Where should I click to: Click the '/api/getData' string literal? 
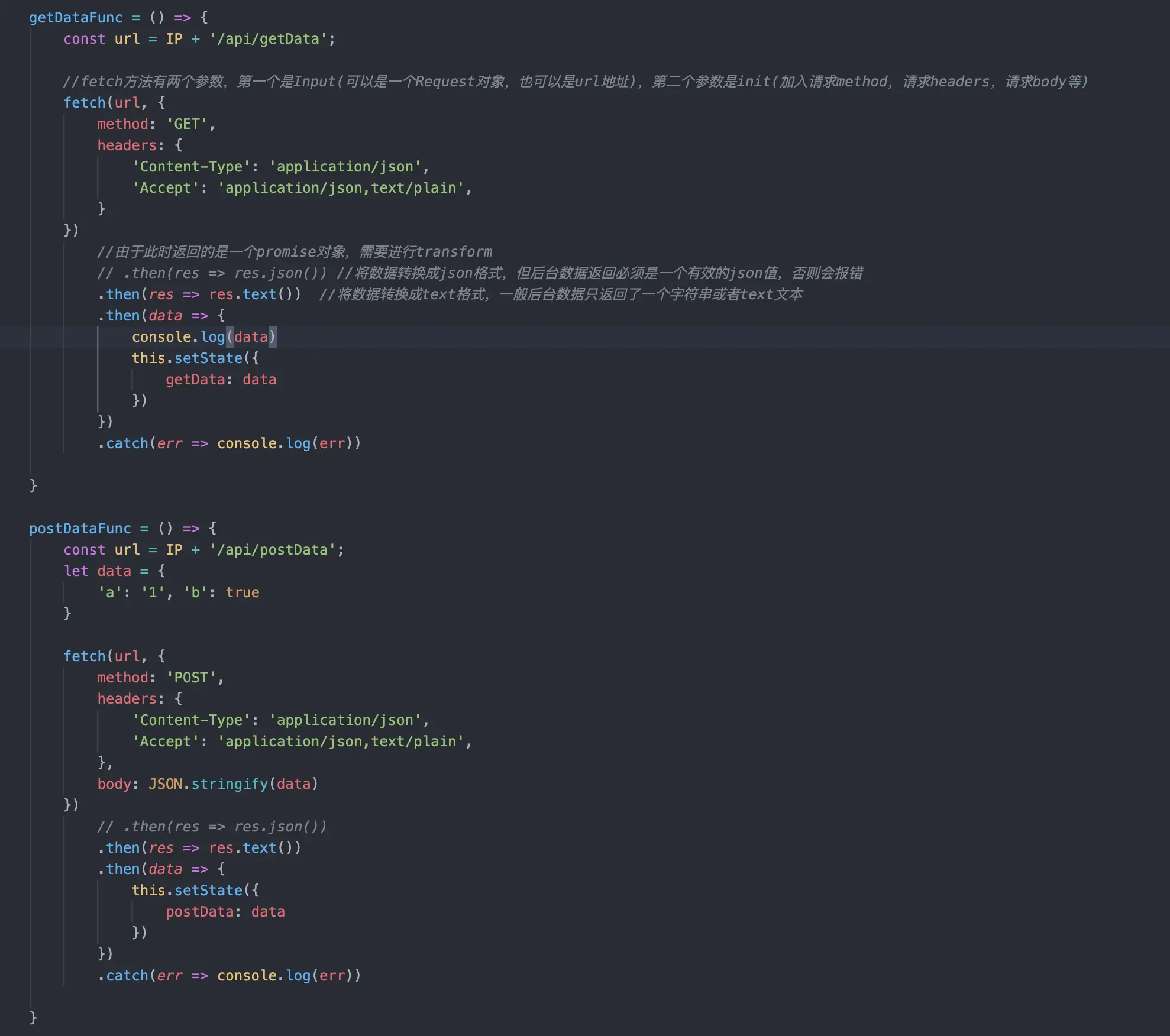coord(268,39)
